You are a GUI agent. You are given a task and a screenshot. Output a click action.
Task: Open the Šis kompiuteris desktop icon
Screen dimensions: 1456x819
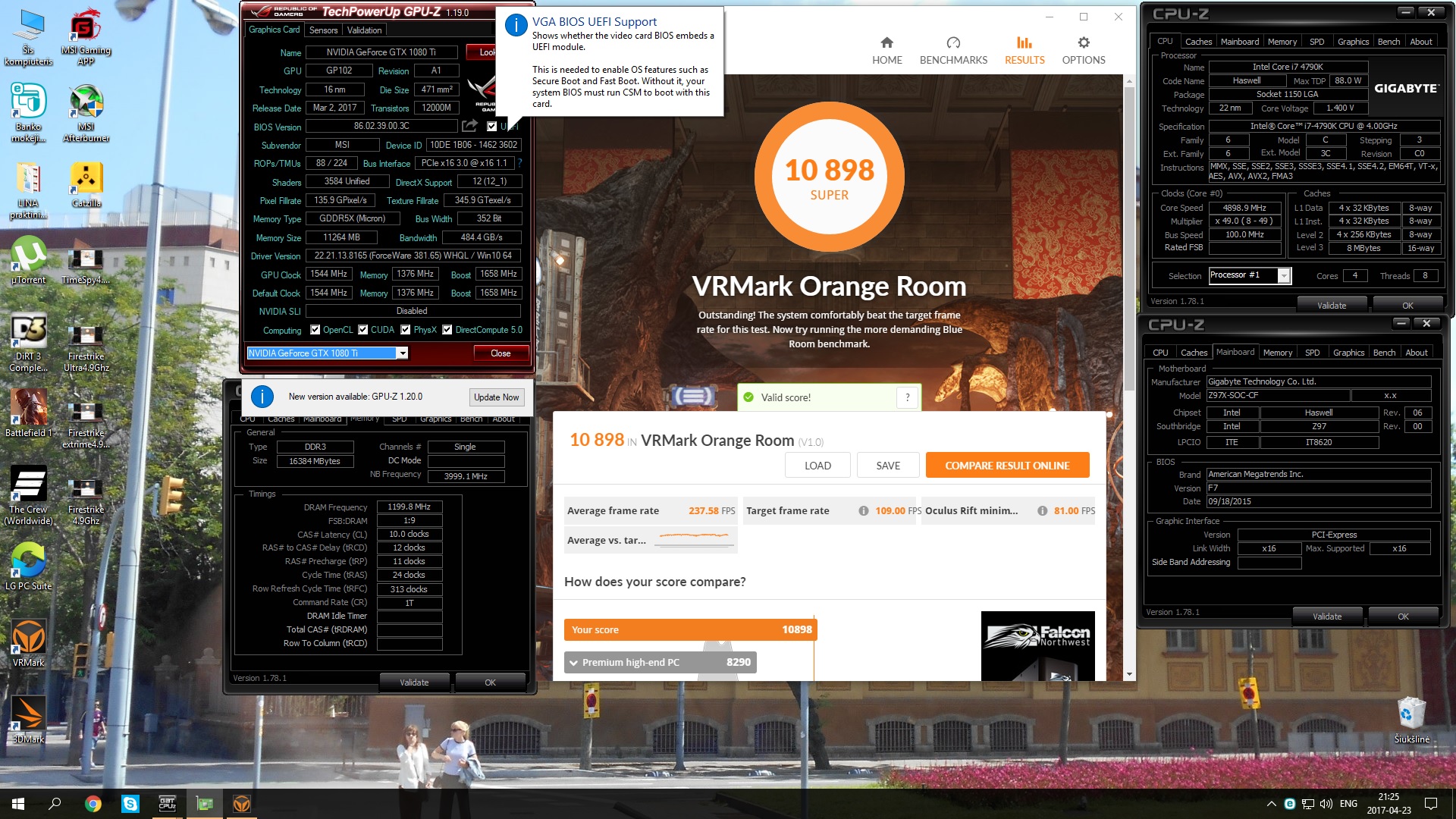click(29, 36)
